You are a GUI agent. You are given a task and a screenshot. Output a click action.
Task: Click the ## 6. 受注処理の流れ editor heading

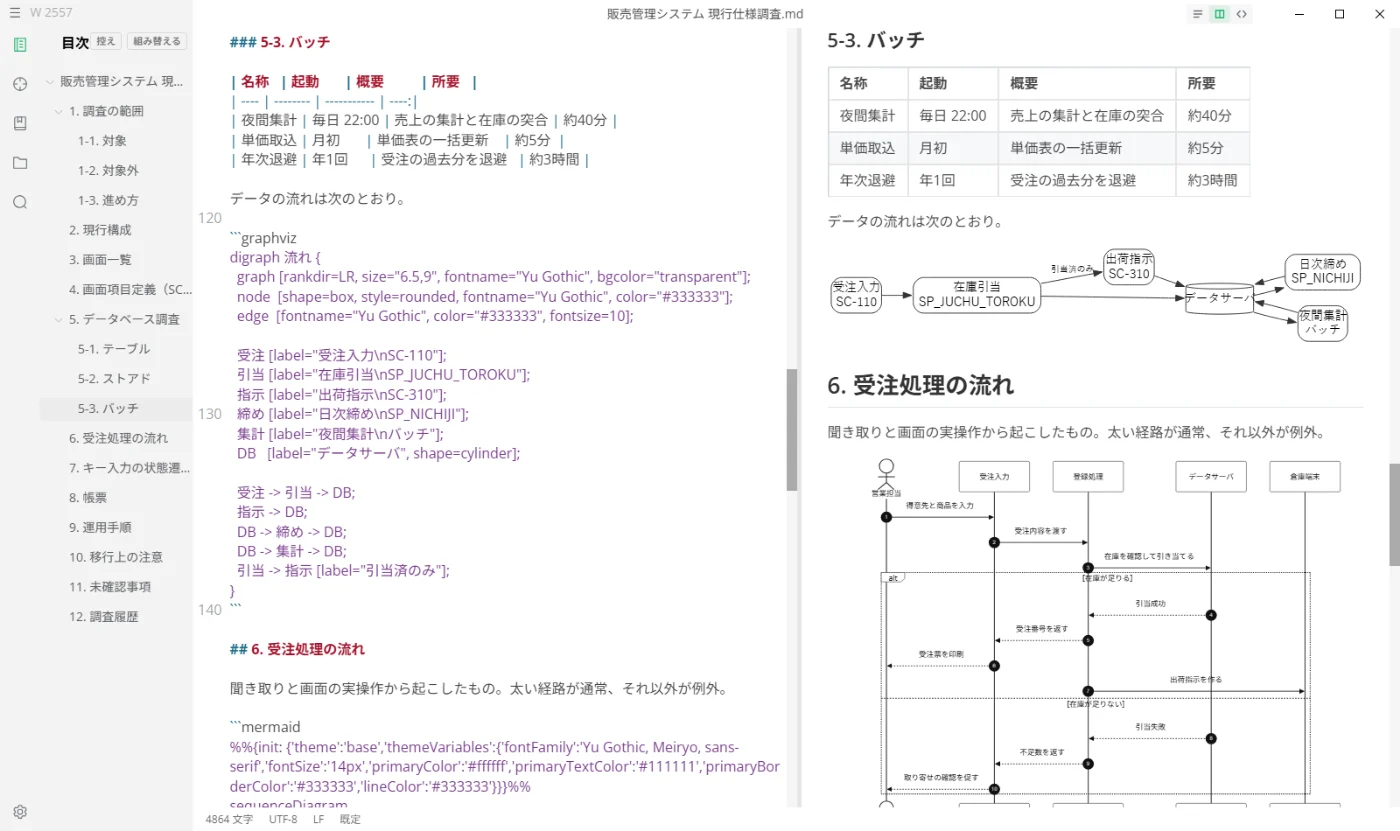tap(297, 649)
